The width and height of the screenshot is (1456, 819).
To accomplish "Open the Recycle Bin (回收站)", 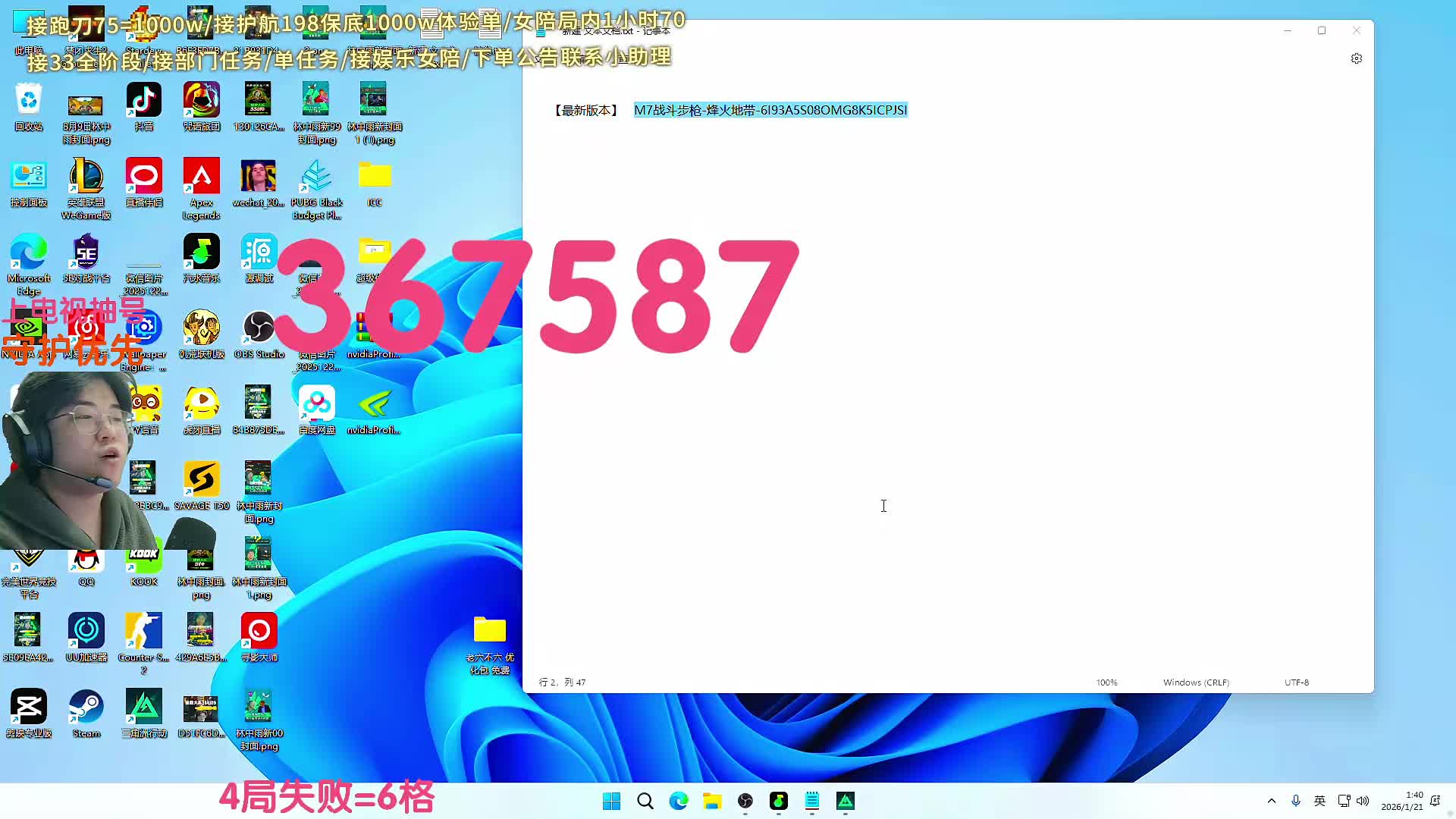I will click(x=29, y=101).
